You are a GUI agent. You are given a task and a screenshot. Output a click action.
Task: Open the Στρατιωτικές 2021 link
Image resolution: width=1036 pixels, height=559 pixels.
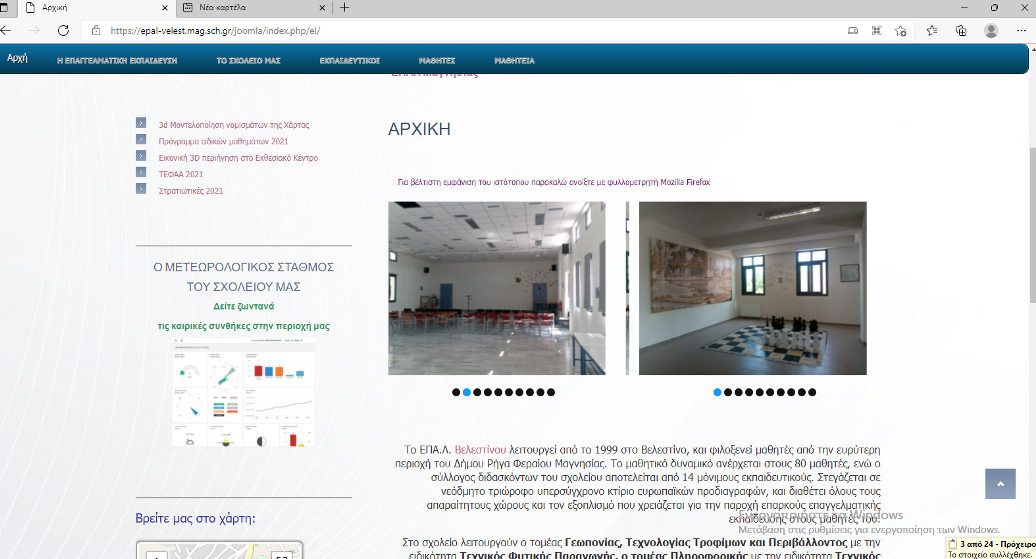190,191
